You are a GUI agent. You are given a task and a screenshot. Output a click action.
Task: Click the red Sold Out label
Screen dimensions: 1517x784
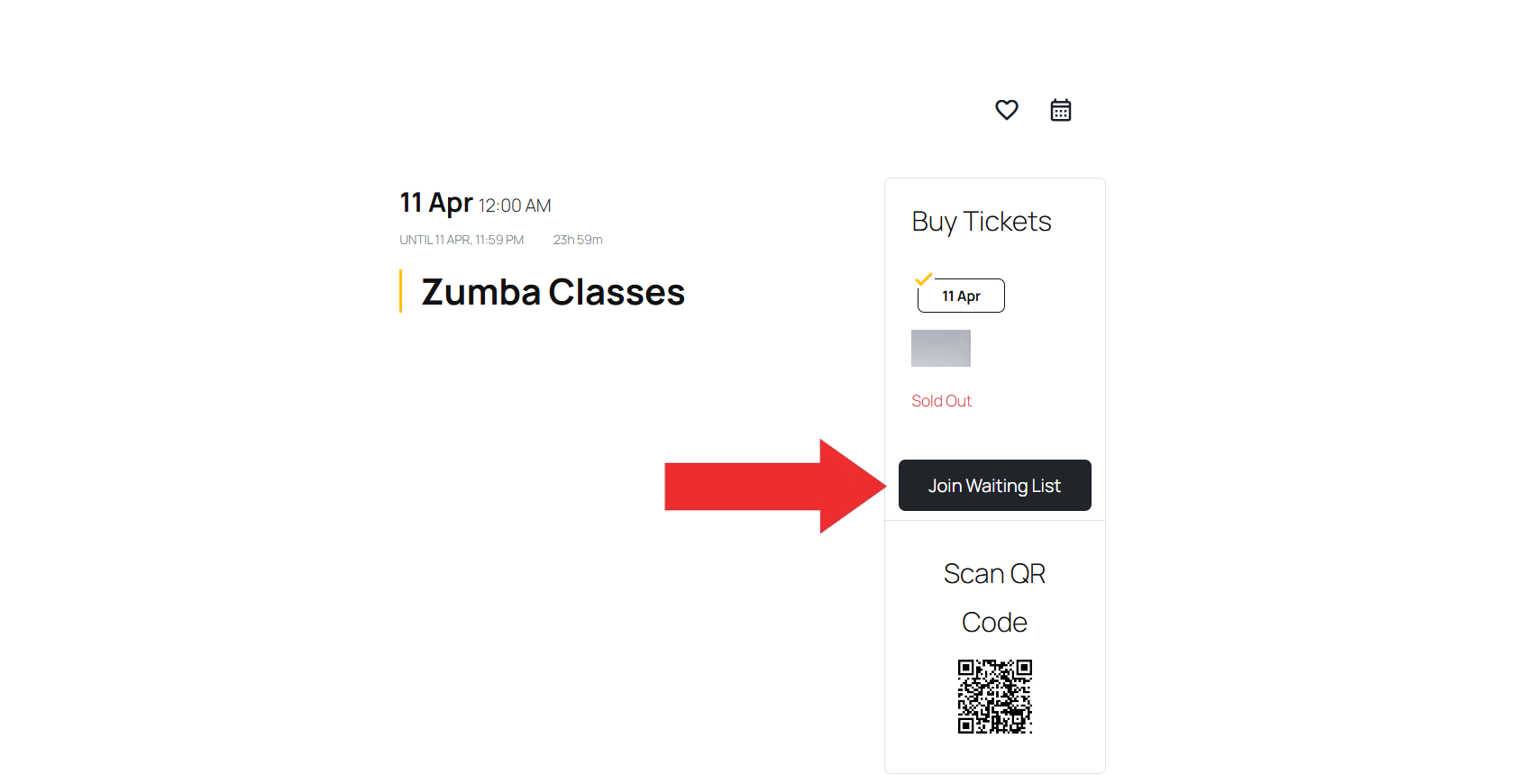point(941,401)
